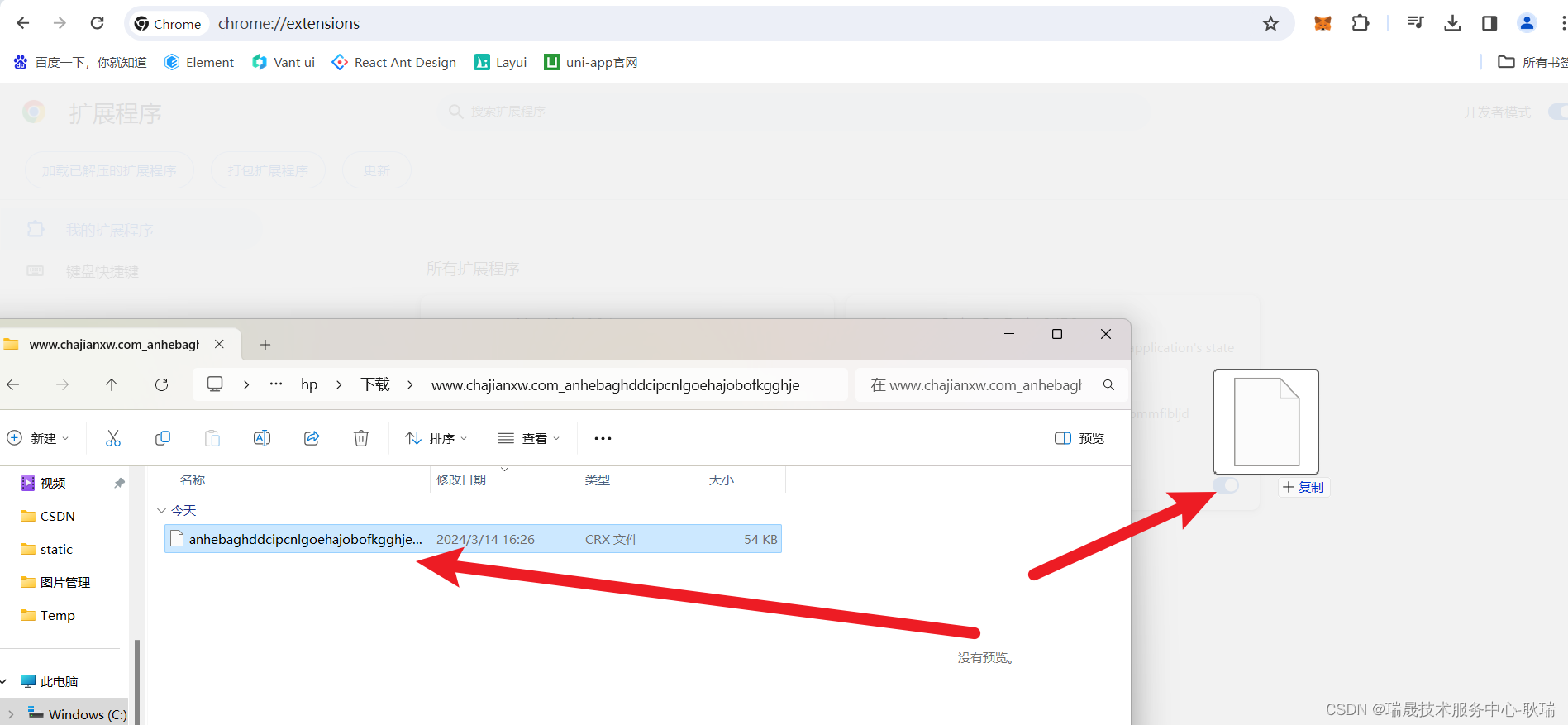Reload the Chrome extensions page
1568x725 pixels.
pos(97,23)
